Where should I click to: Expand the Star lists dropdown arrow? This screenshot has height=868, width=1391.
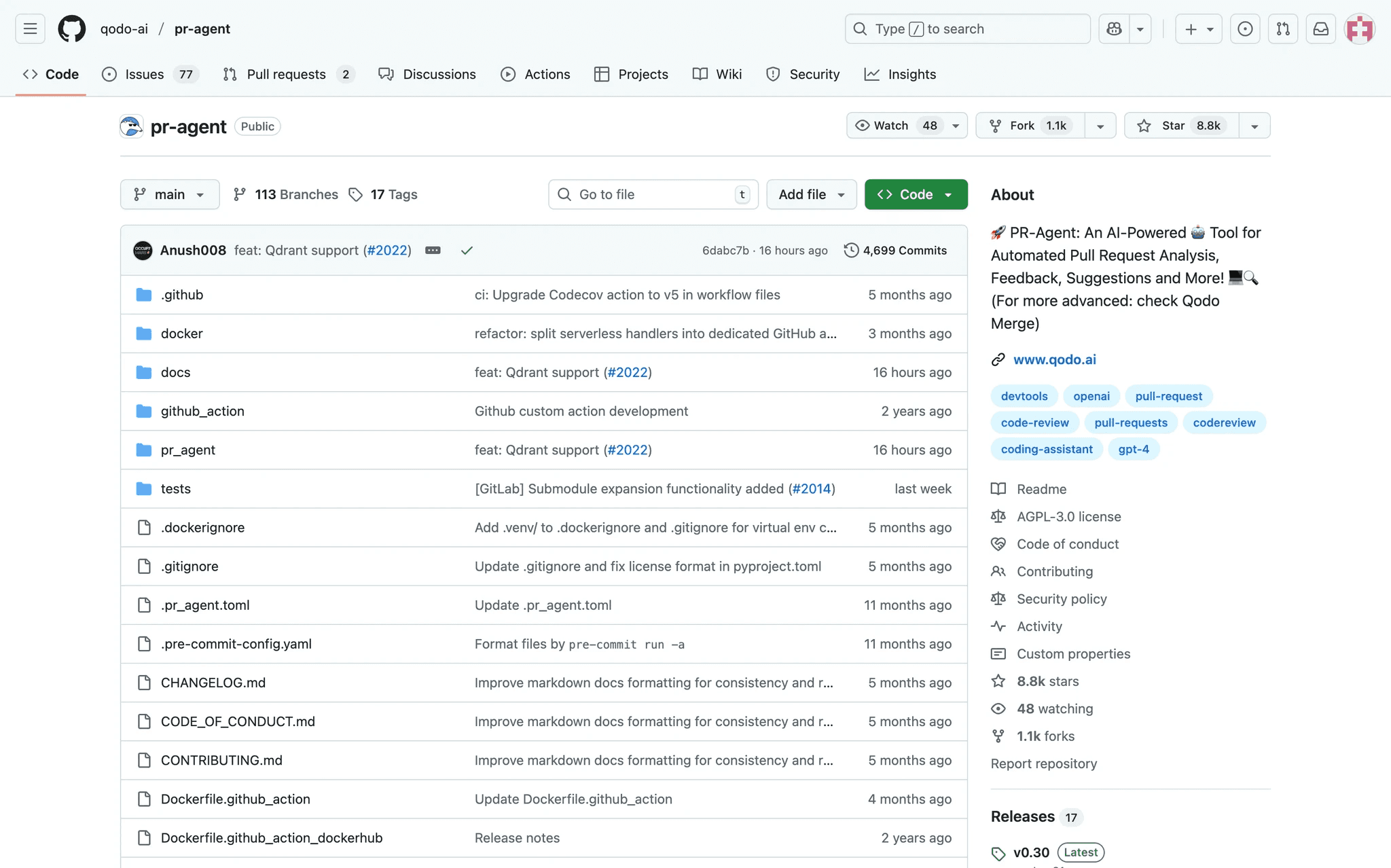tap(1254, 126)
